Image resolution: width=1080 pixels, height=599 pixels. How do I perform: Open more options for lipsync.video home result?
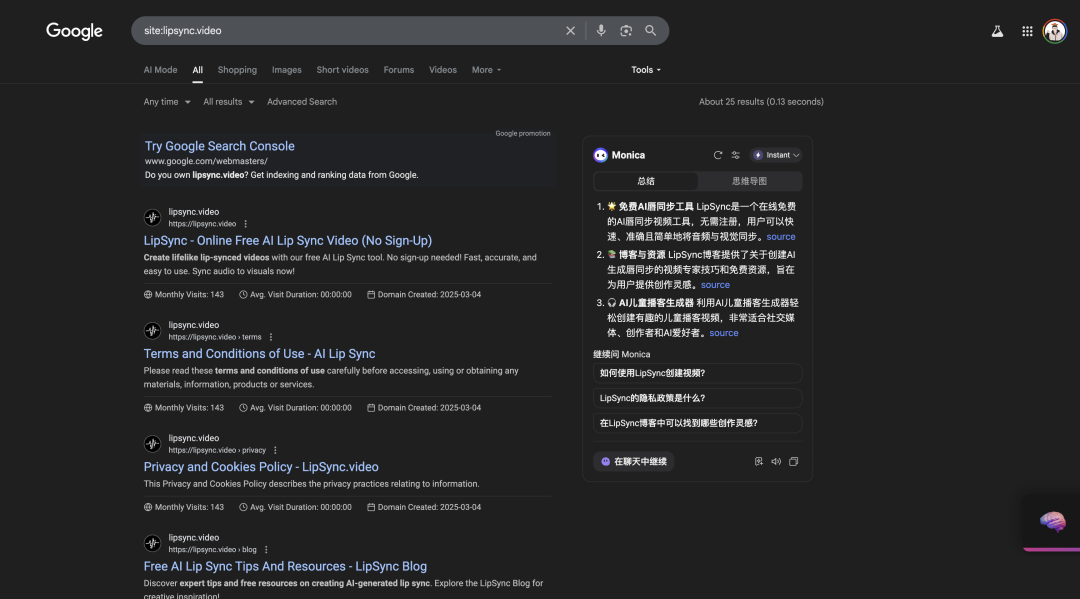coord(245,224)
